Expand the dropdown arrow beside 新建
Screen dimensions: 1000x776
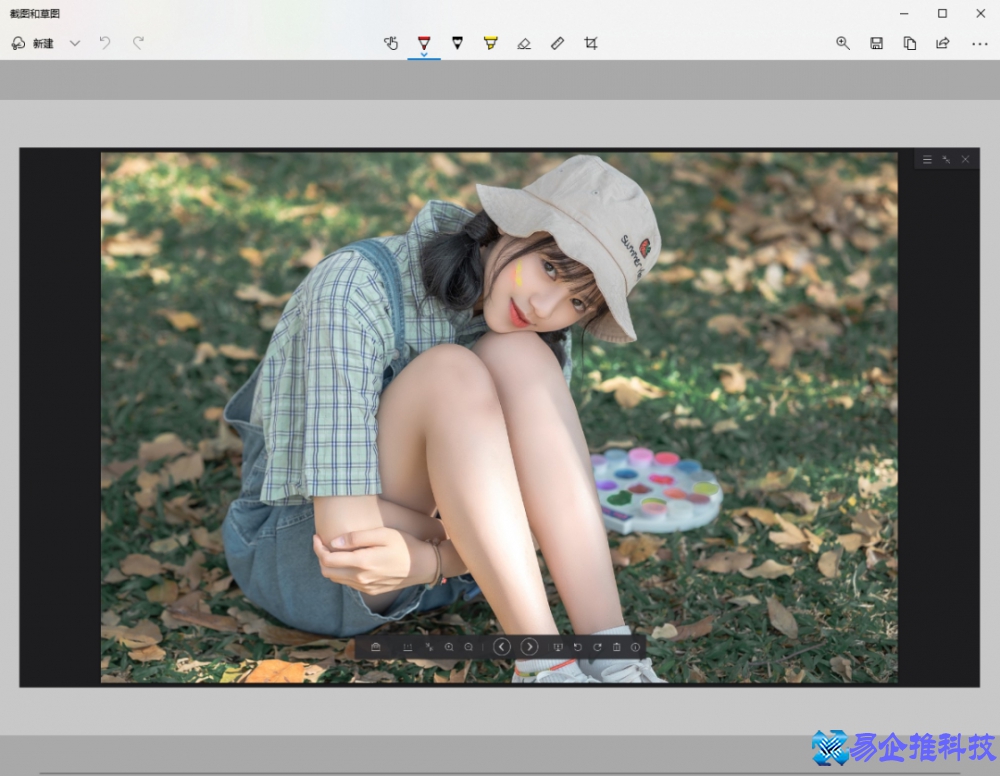point(75,44)
